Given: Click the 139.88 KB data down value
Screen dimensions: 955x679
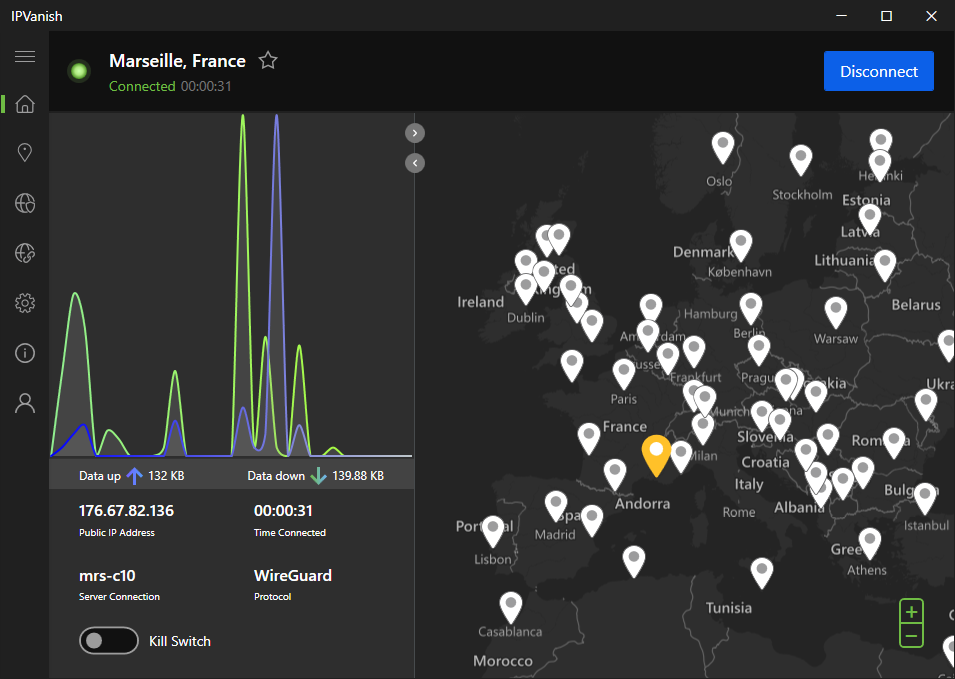Looking at the screenshot, I should (358, 476).
